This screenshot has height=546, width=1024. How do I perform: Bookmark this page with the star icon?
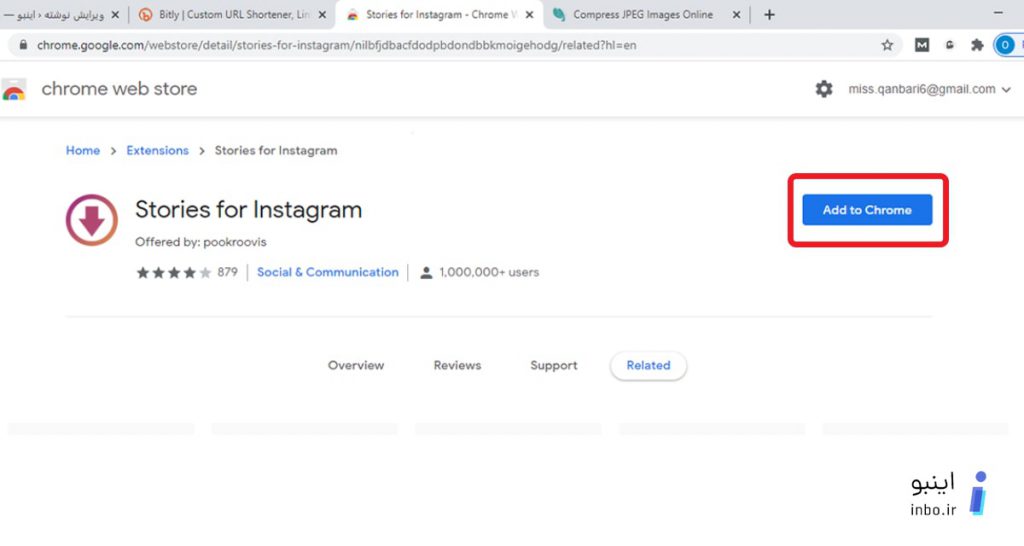coord(887,45)
